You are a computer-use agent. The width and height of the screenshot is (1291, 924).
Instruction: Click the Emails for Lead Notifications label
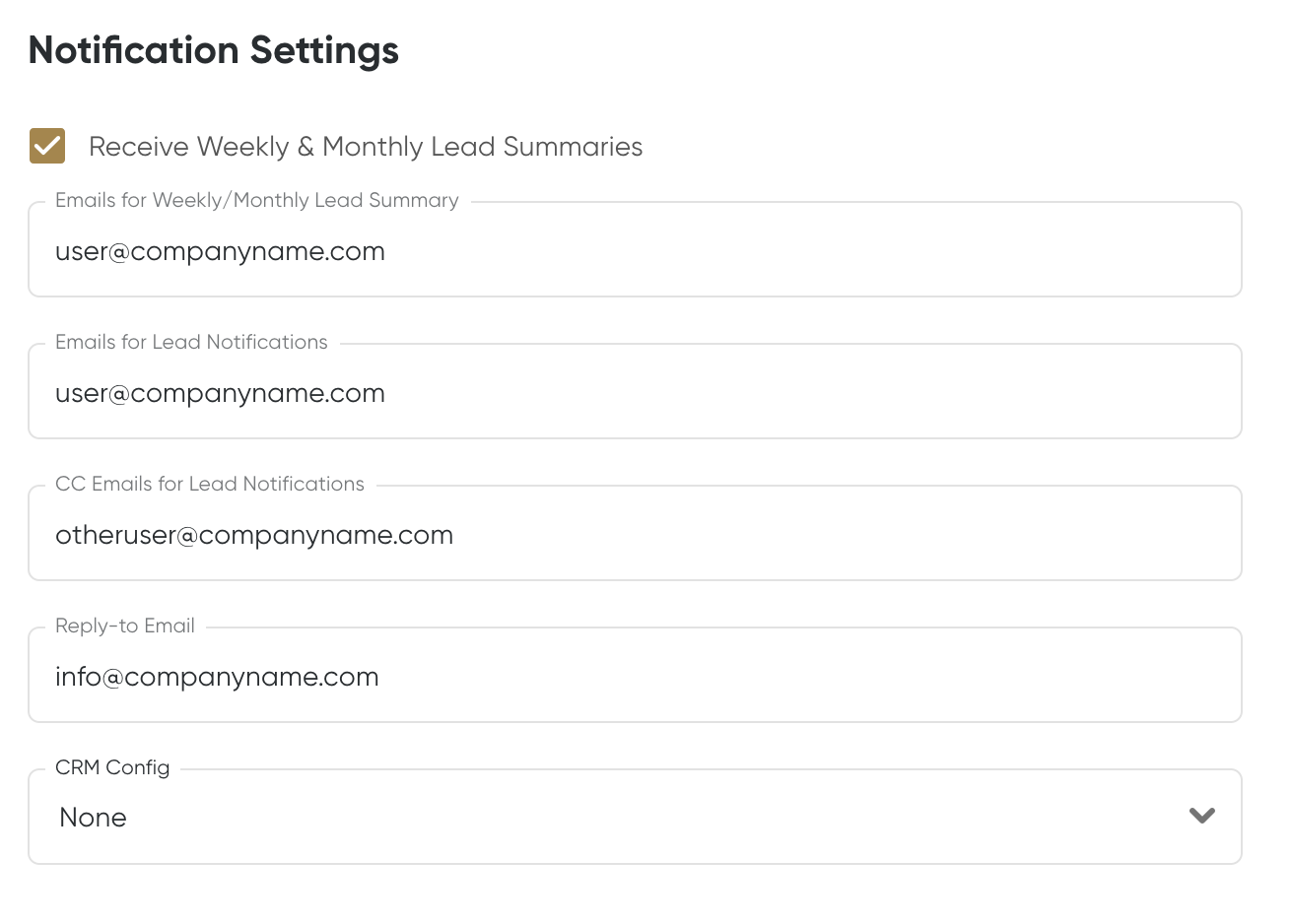[191, 342]
